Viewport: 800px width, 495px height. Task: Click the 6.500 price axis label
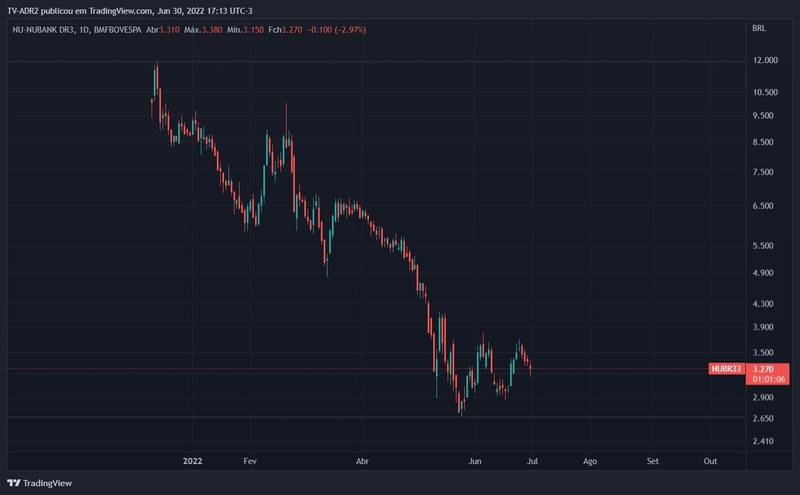(x=763, y=206)
